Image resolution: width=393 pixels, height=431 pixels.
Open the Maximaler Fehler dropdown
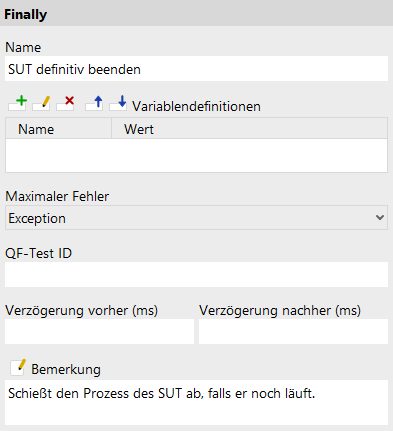coord(196,218)
